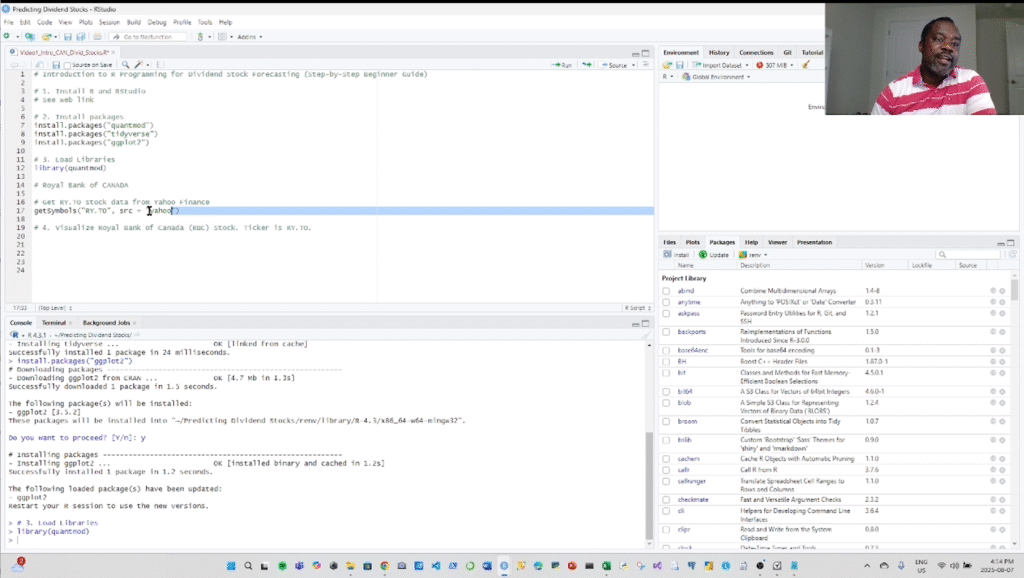Click the Source button in the editor

[x=617, y=65]
